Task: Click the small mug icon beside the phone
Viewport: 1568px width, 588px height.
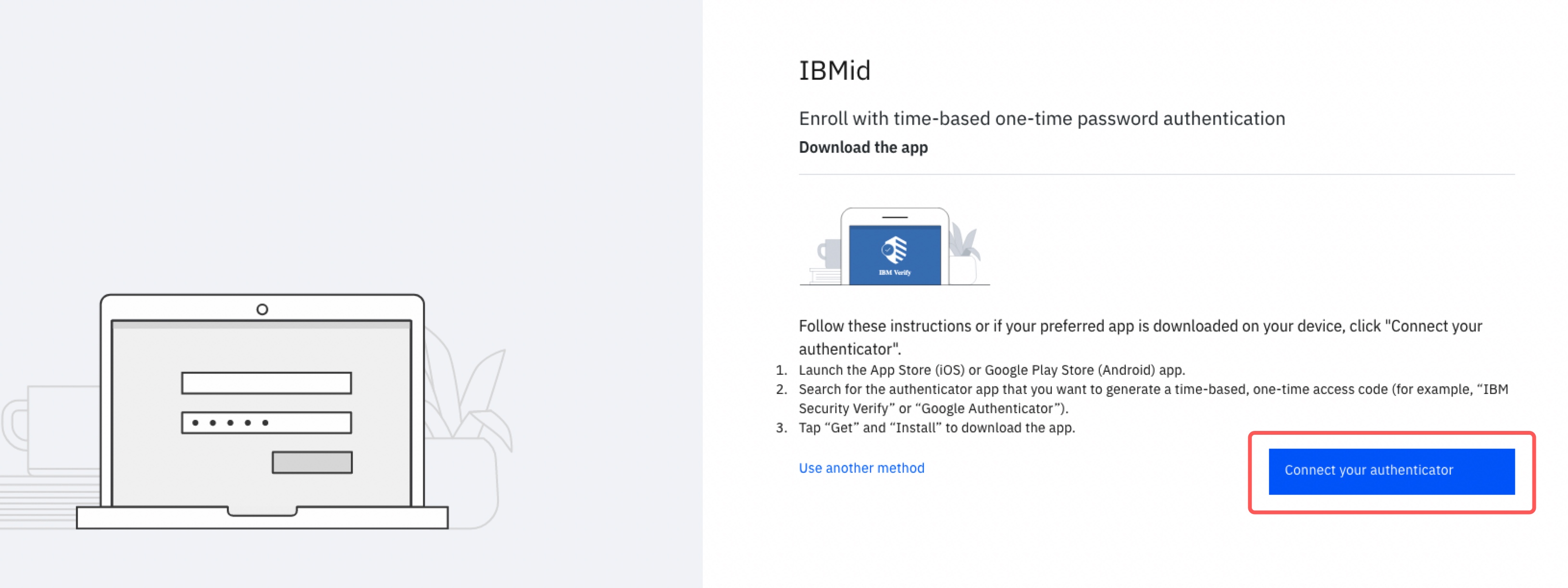Action: pyautogui.click(x=828, y=254)
